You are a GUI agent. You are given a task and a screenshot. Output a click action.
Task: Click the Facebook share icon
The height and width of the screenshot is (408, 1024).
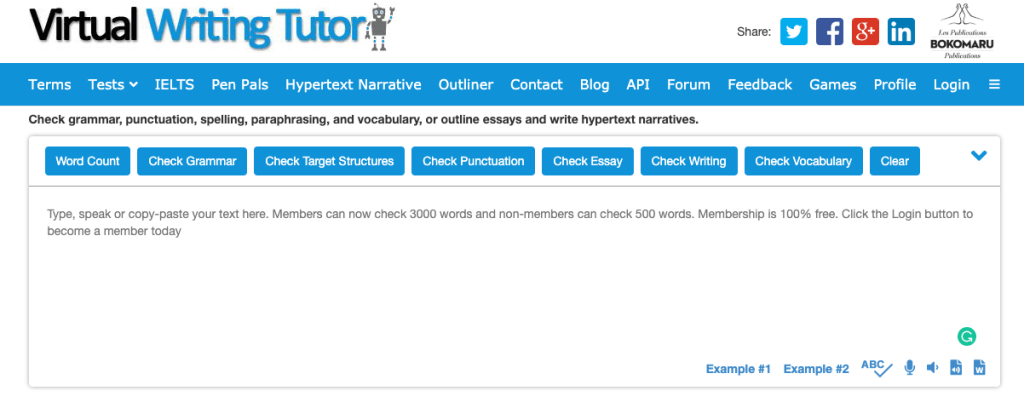[x=829, y=32]
